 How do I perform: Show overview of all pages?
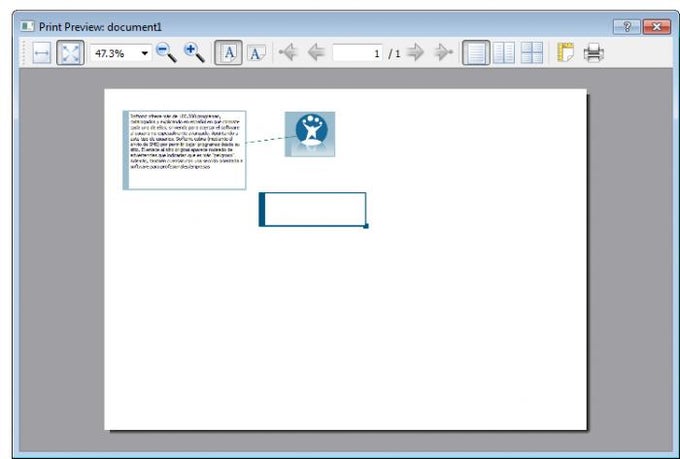coord(532,53)
